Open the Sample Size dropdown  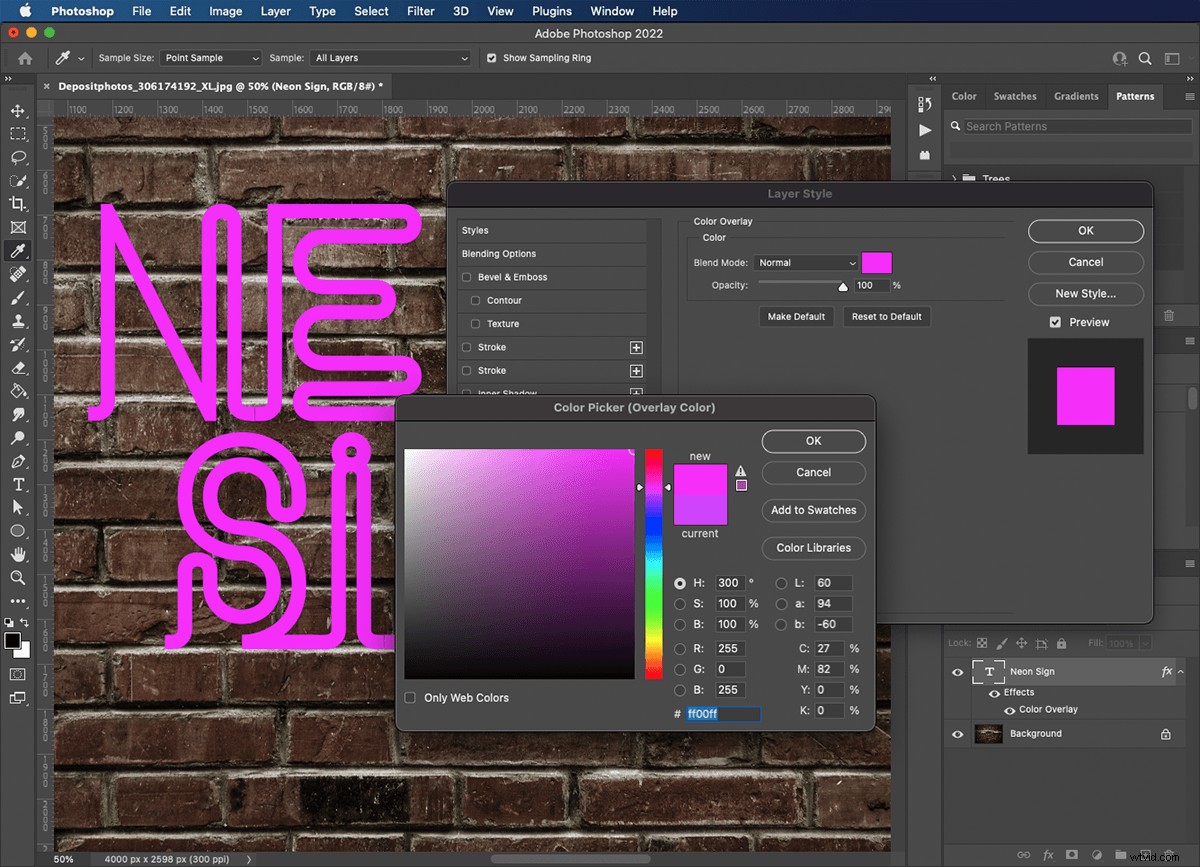[210, 57]
